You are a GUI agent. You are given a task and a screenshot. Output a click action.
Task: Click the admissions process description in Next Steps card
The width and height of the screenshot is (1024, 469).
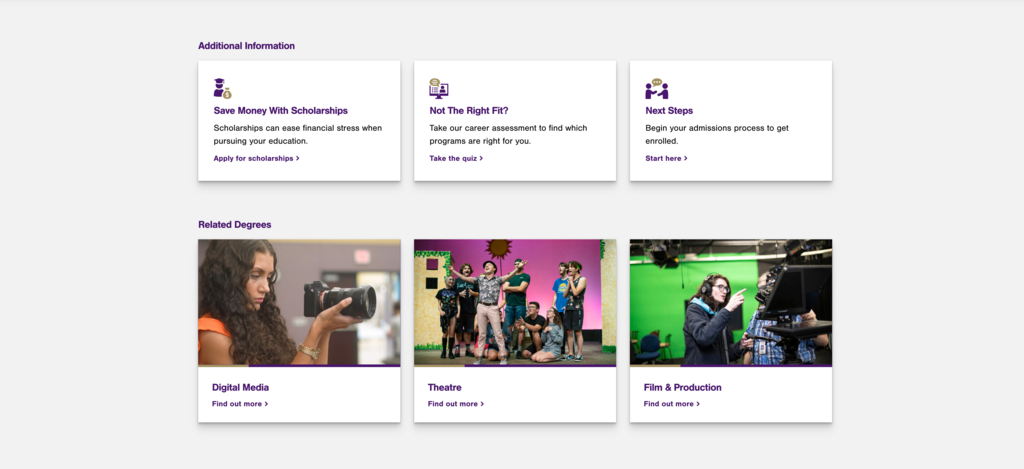[717, 134]
